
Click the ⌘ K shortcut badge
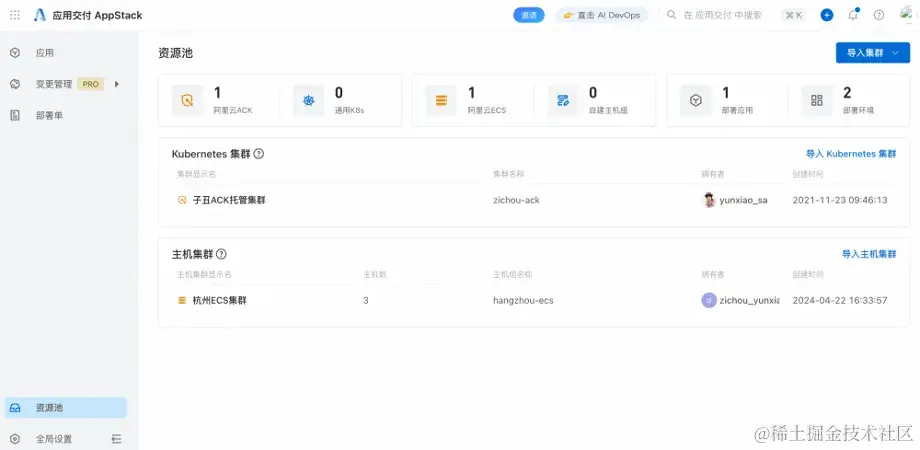point(794,15)
